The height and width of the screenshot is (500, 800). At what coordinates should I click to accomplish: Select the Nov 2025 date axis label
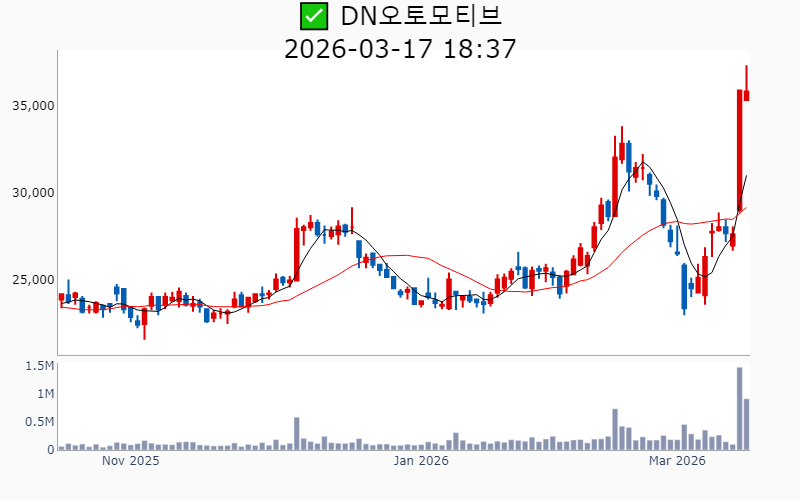click(x=131, y=461)
